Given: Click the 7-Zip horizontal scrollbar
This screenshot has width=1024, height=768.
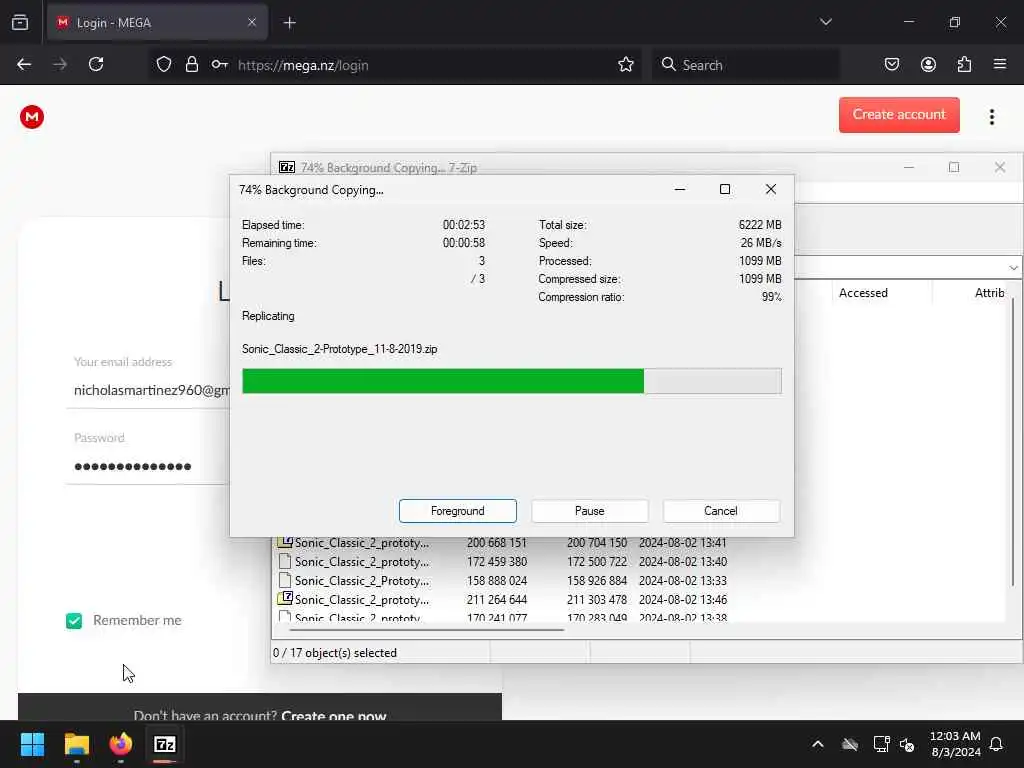Looking at the screenshot, I should (426, 630).
